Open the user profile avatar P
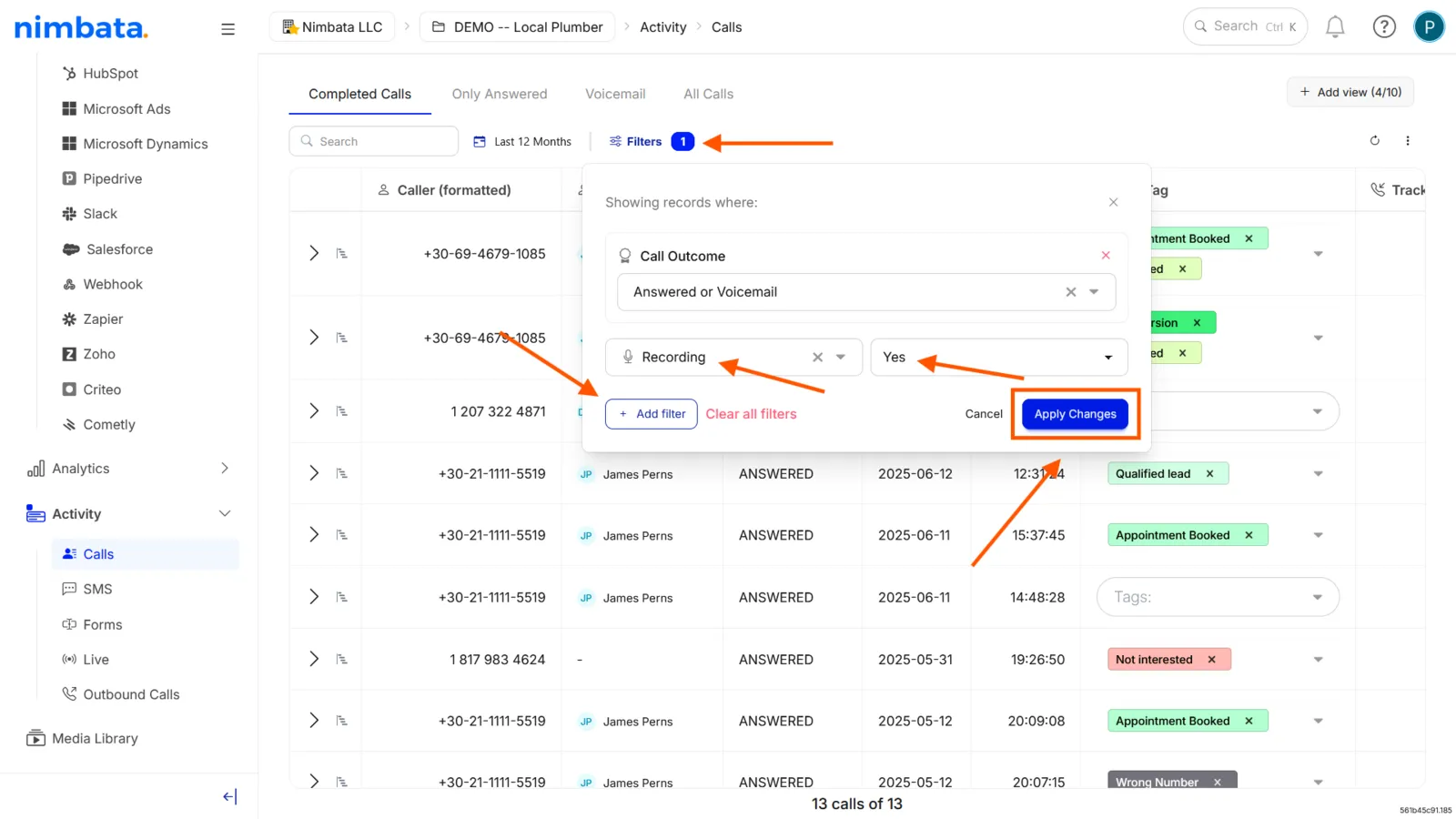Viewport: 1456px width, 819px height. 1429,27
